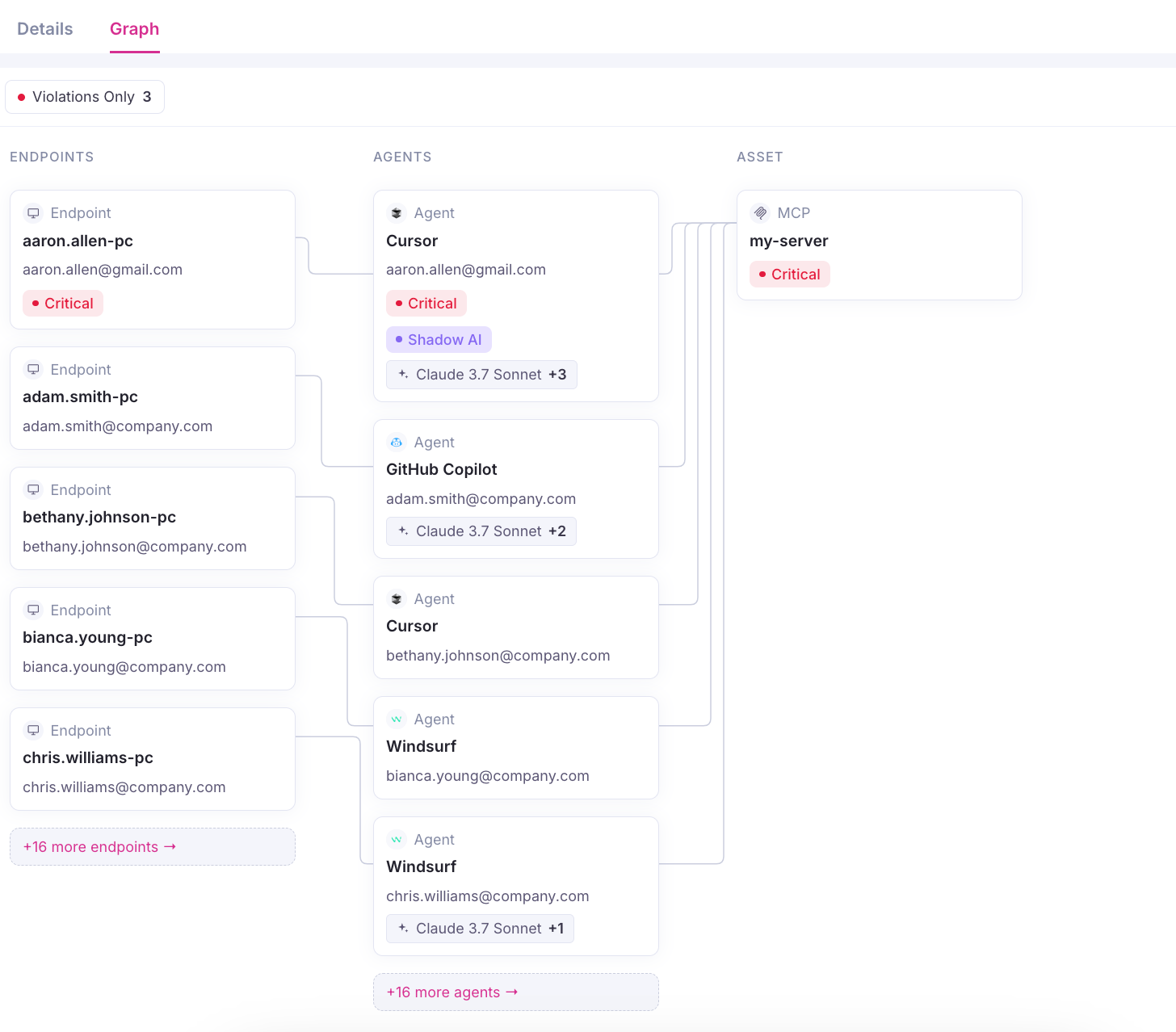Click the Shadow AI badge
The image size is (1176, 1032).
439,340
